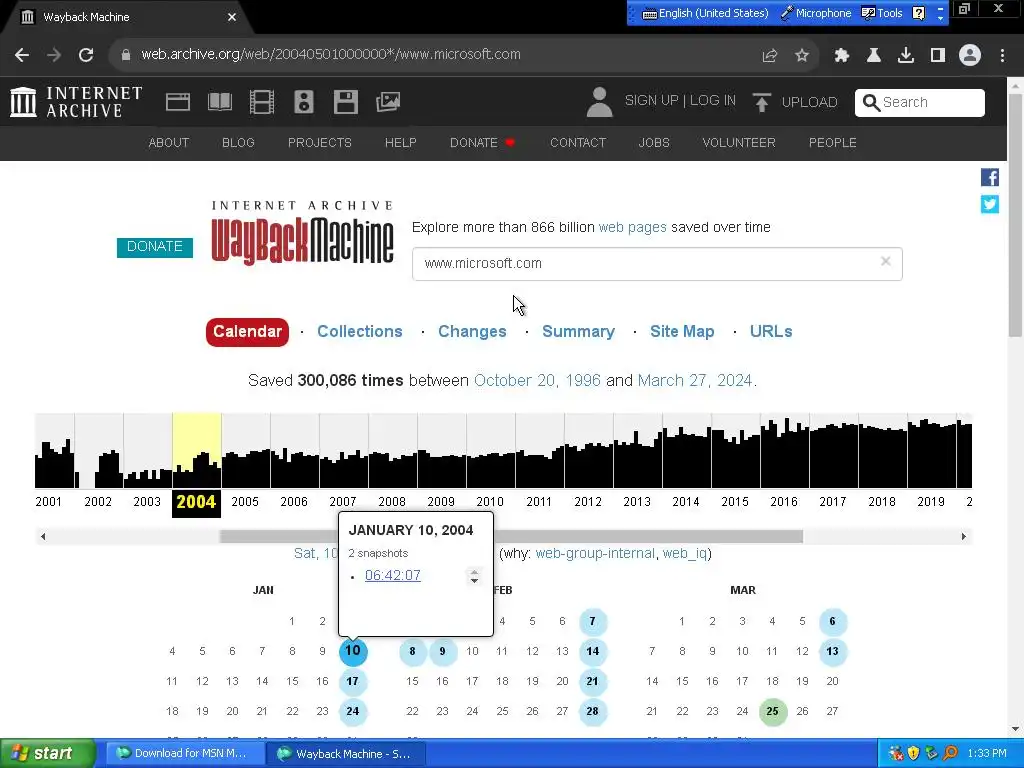
Task: Click the teal DONATE button
Action: point(155,247)
